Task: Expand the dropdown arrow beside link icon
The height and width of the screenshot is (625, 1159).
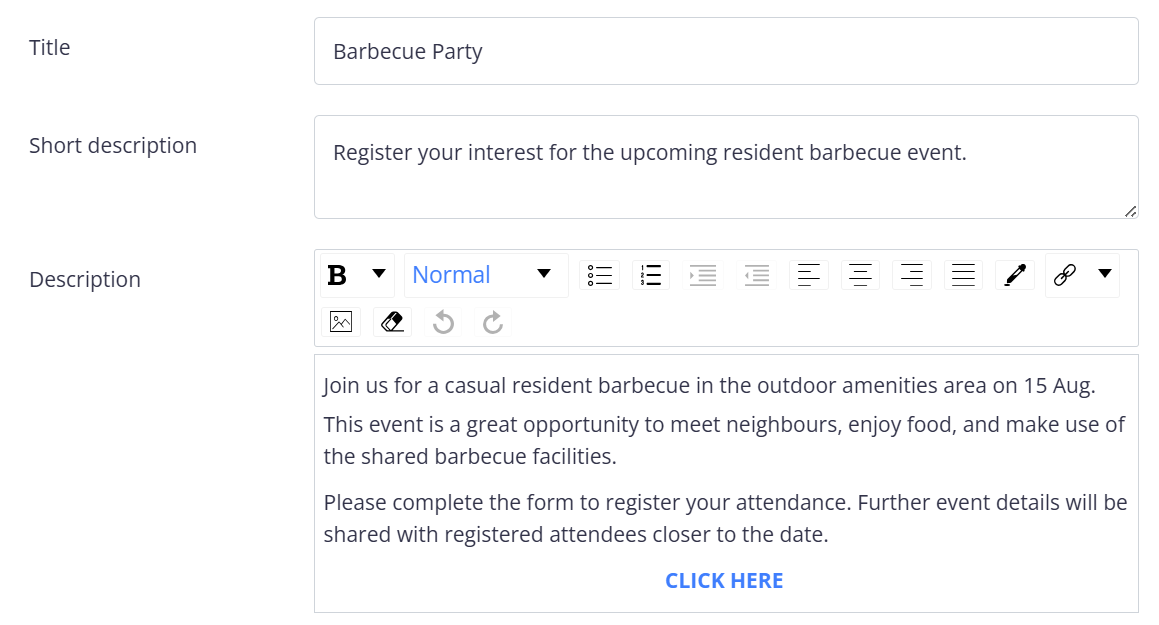Action: tap(1105, 274)
